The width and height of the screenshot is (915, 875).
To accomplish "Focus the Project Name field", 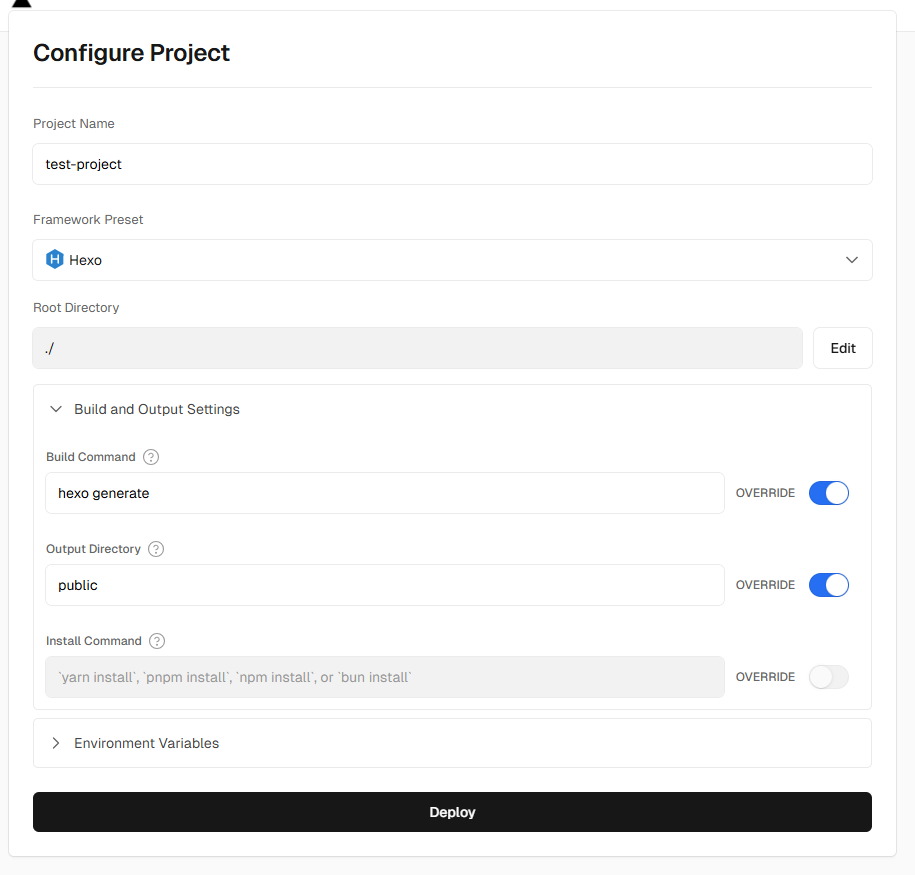I will pyautogui.click(x=452, y=164).
